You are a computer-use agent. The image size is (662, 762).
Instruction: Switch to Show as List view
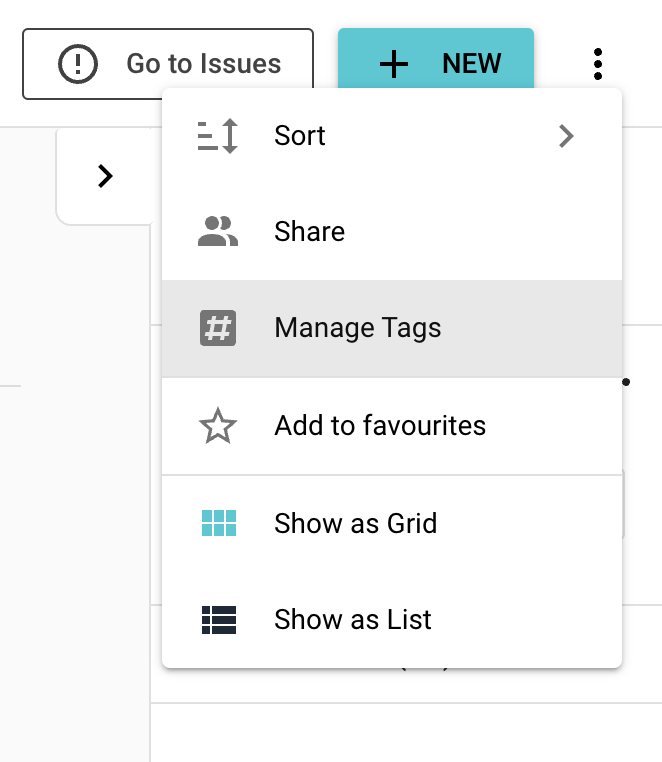point(352,620)
